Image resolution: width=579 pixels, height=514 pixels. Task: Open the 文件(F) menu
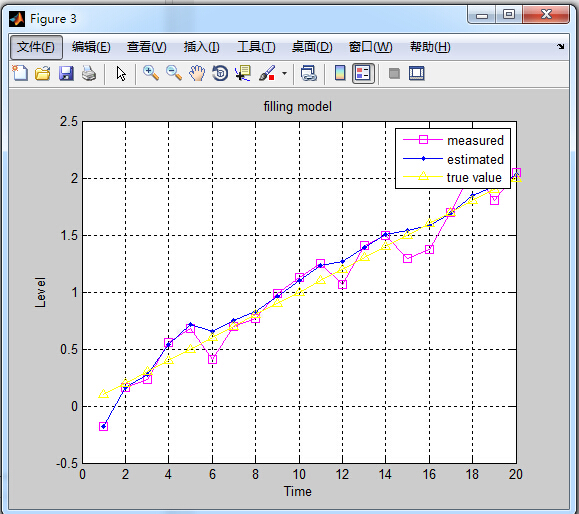coord(36,47)
